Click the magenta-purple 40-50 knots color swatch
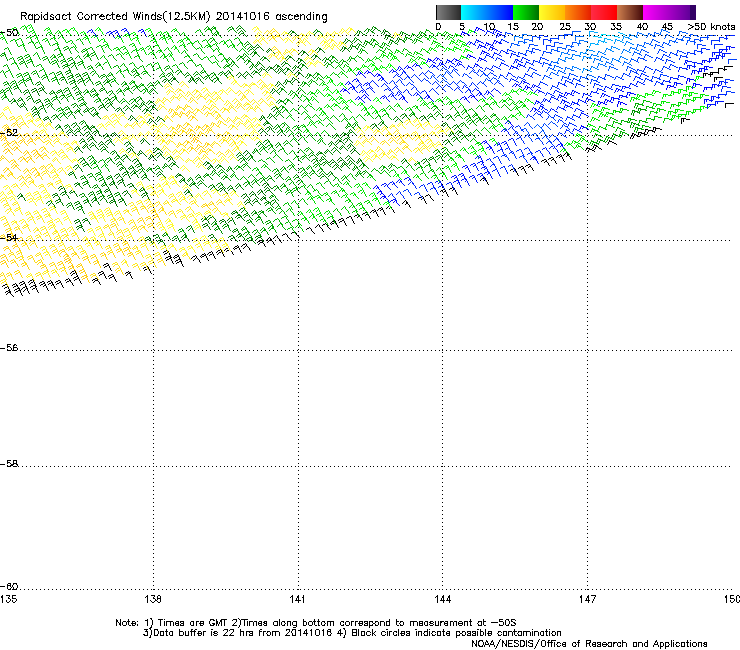The height and width of the screenshot is (650, 740). coord(669,12)
